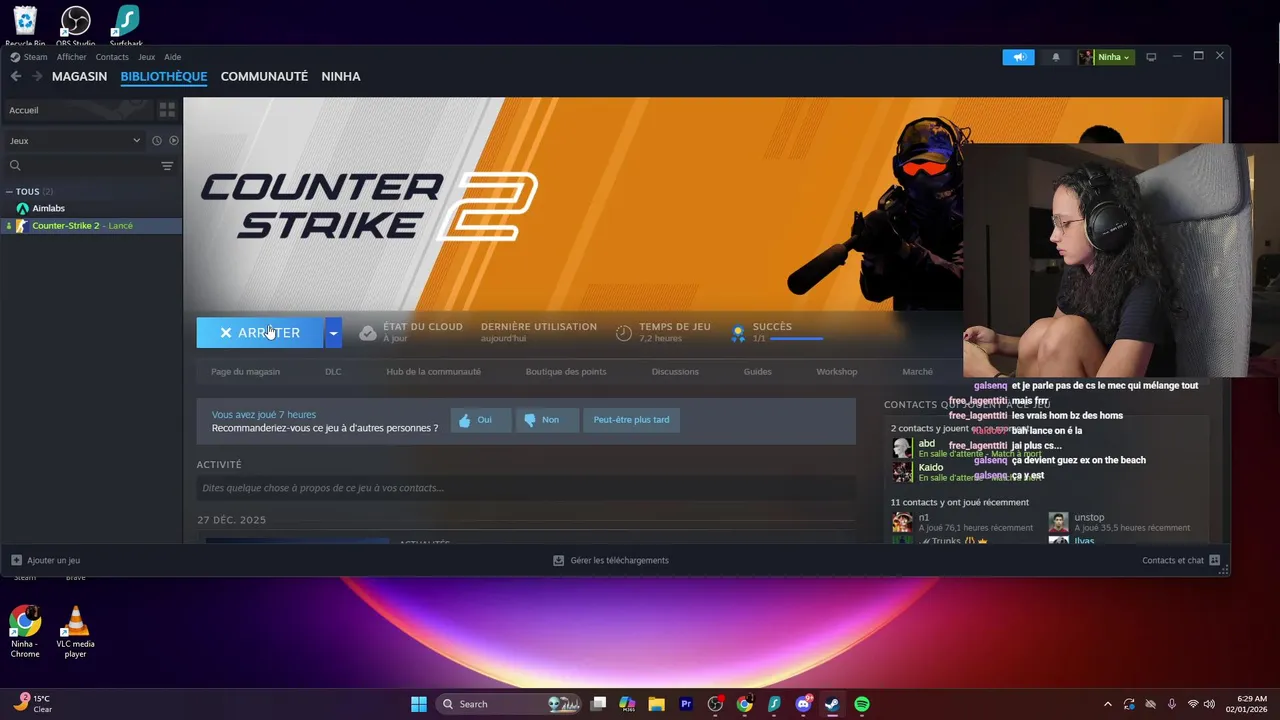Image resolution: width=1280 pixels, height=720 pixels.
Task: Open the Jeux menu
Action: pyautogui.click(x=146, y=57)
